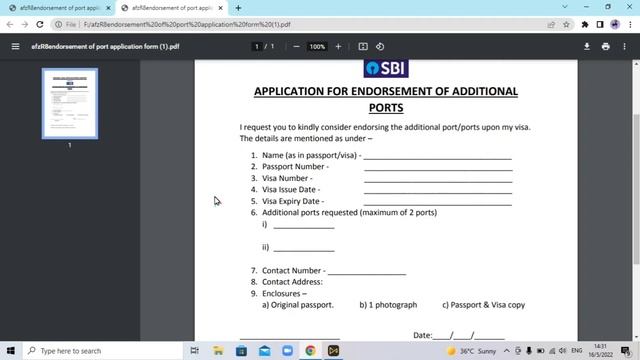Click the battery tray icon
Image resolution: width=640 pixels, height=360 pixels.
tap(540, 351)
